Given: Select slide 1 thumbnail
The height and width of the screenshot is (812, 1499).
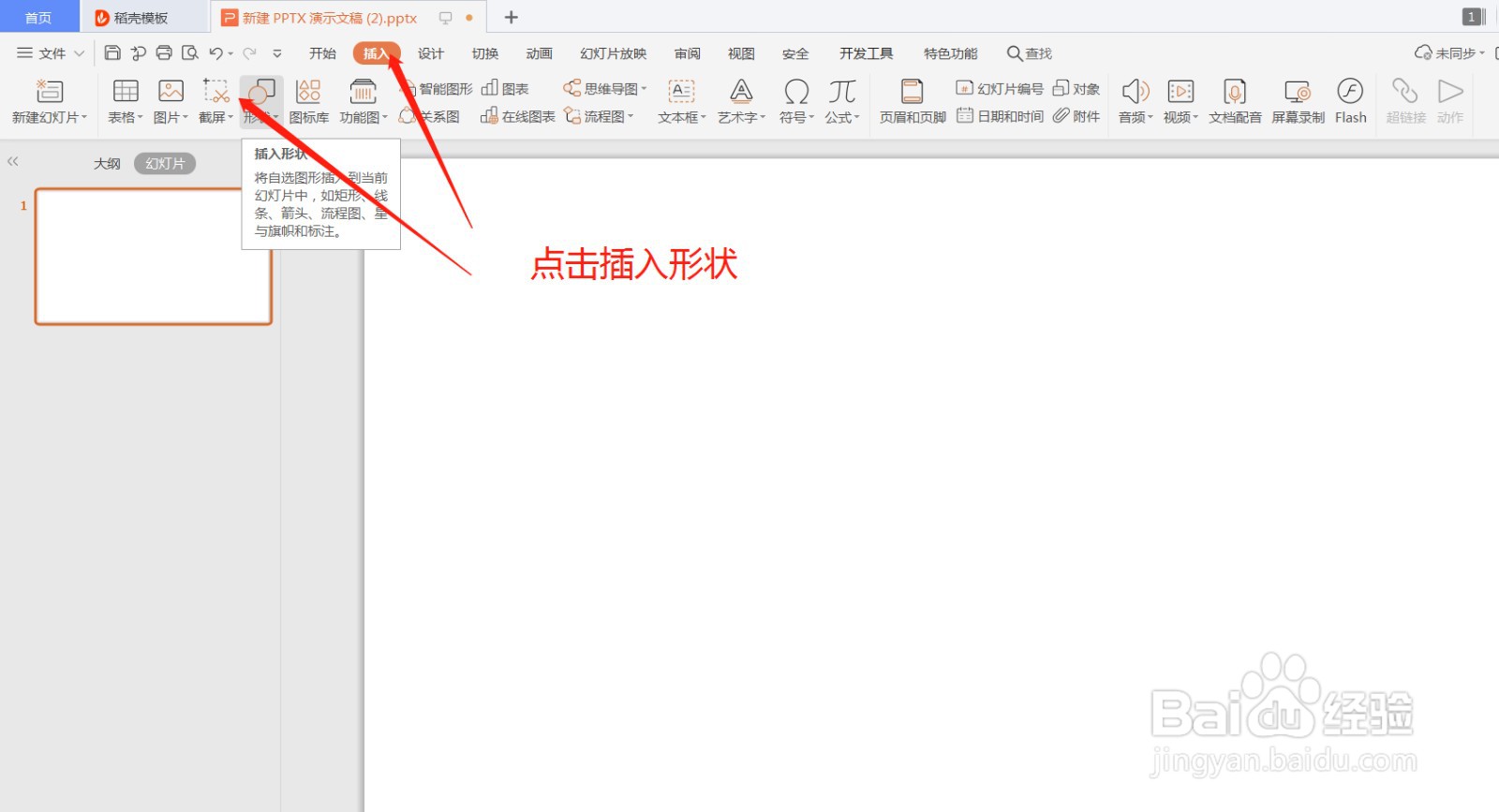Looking at the screenshot, I should [x=154, y=257].
